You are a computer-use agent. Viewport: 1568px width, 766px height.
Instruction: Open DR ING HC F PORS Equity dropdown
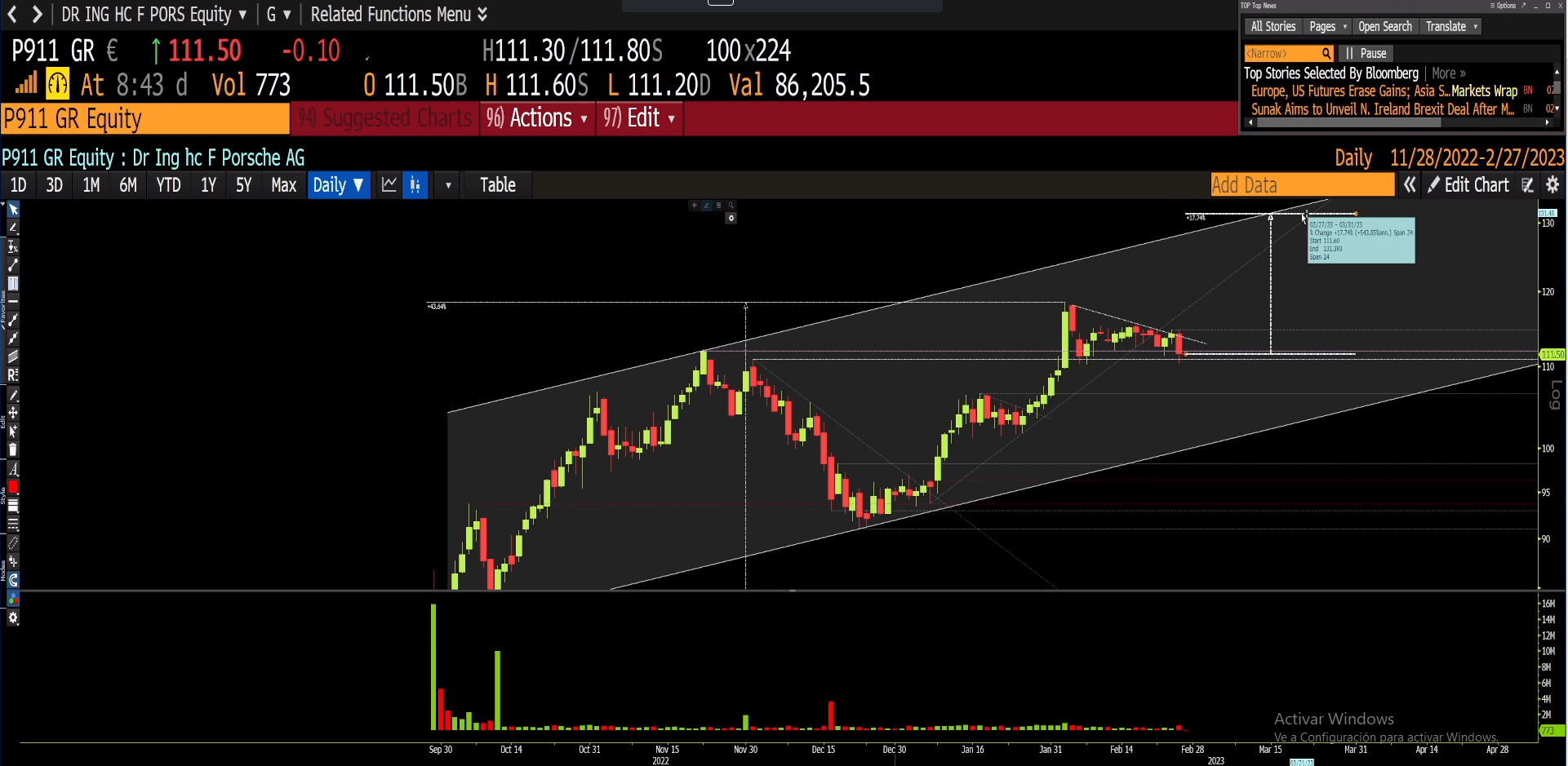point(153,14)
